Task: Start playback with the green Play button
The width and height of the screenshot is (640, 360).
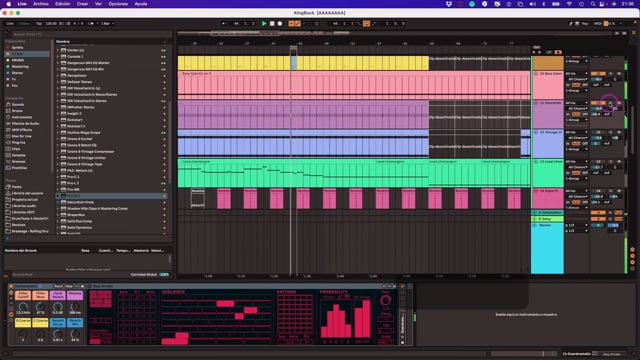Action: coord(264,24)
